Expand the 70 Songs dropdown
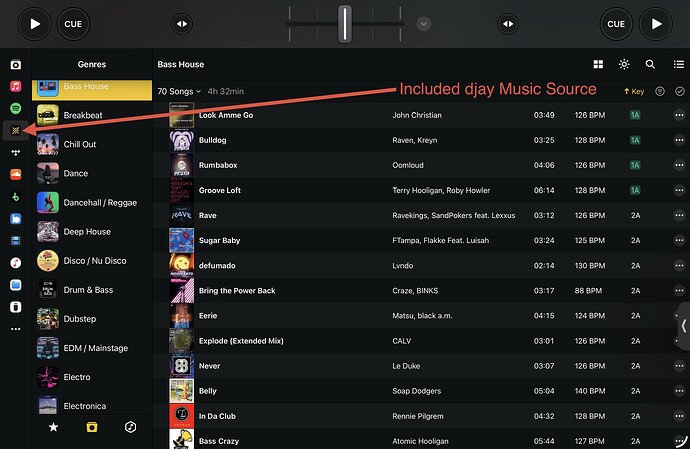 (x=179, y=91)
